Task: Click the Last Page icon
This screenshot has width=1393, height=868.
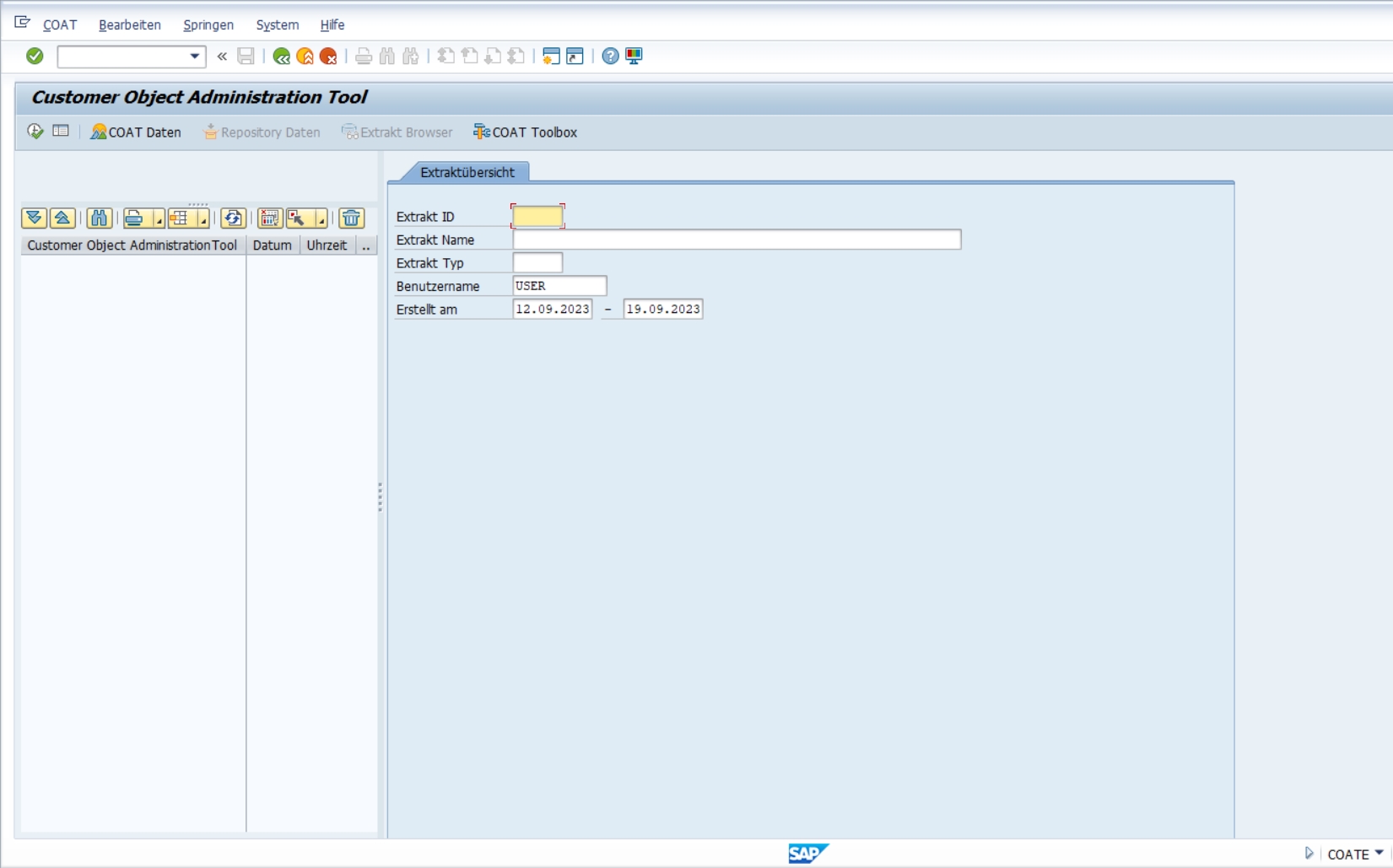Action: [516, 57]
